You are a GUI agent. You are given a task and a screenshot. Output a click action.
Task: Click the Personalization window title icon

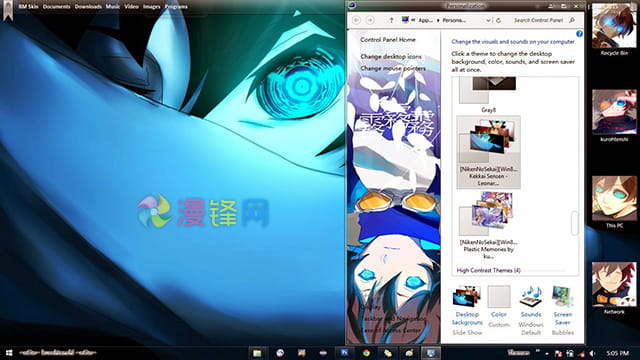[352, 6]
